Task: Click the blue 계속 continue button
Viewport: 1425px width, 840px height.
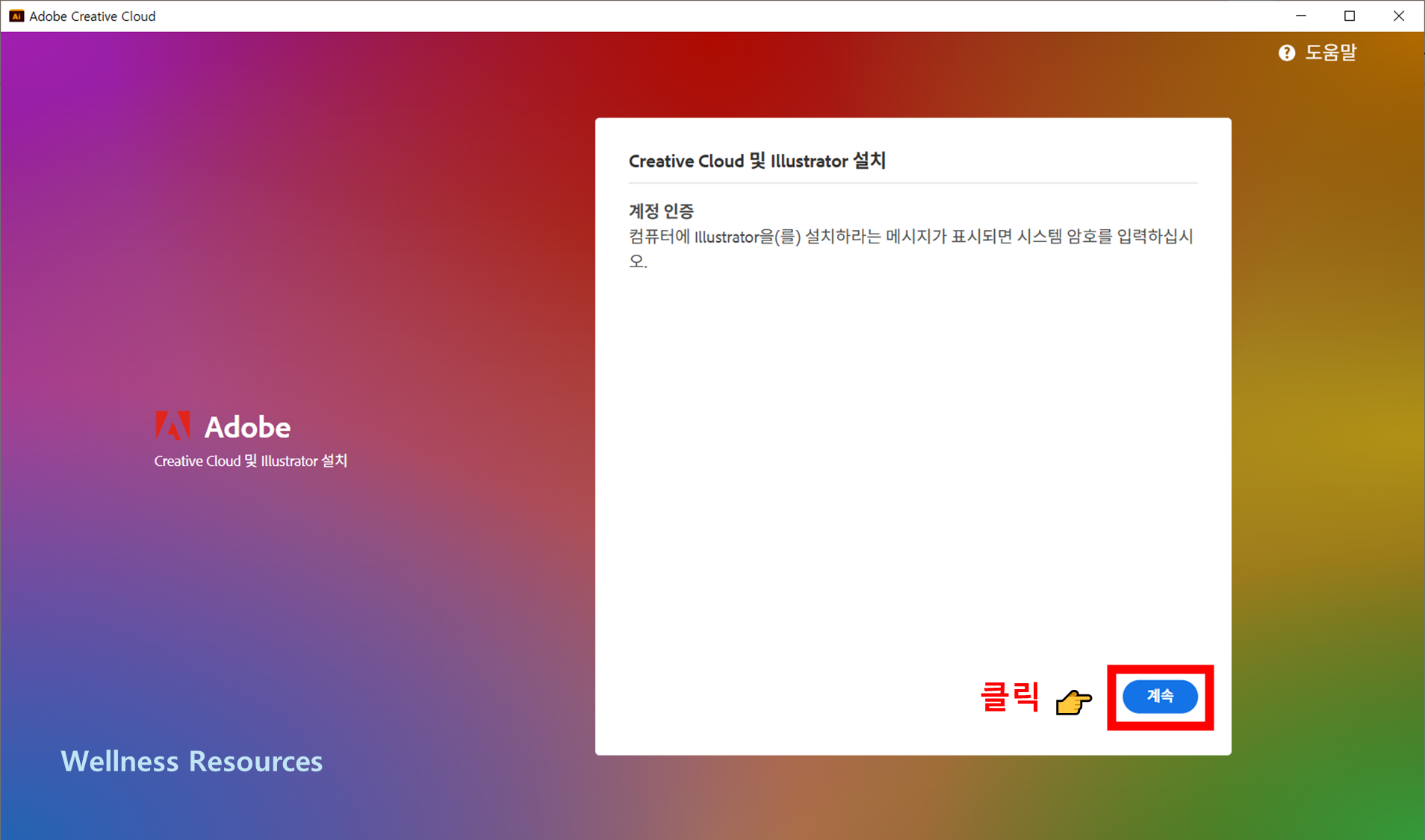Action: [1160, 696]
